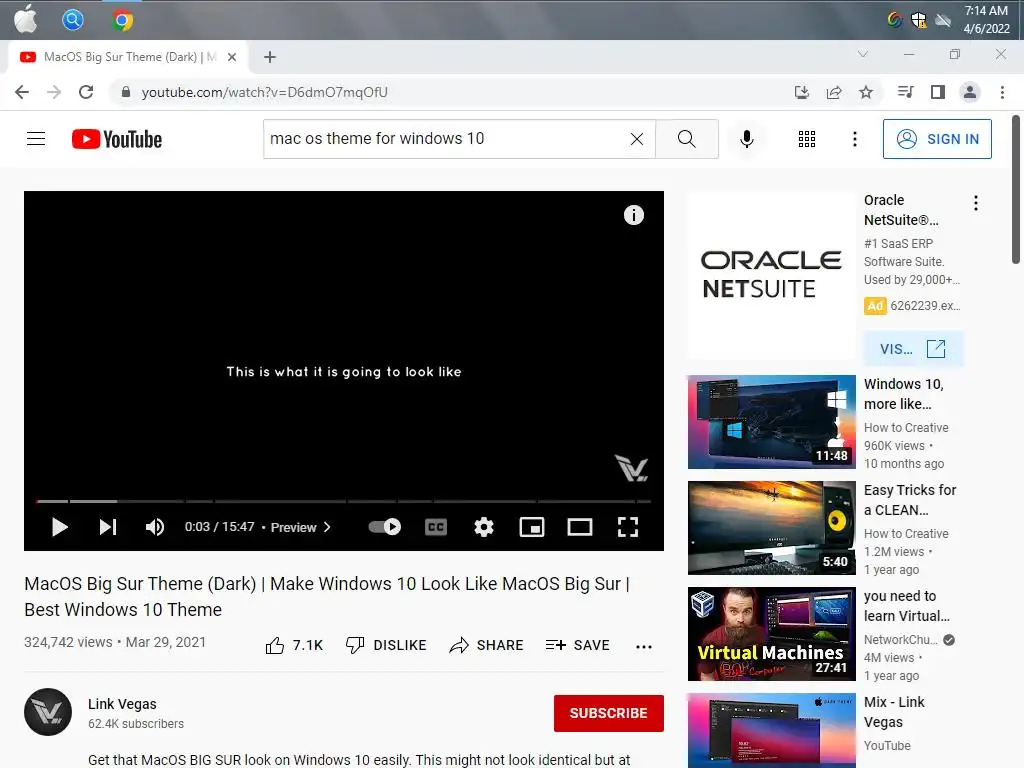
Task: Click the VISIT ad button
Action: [913, 349]
